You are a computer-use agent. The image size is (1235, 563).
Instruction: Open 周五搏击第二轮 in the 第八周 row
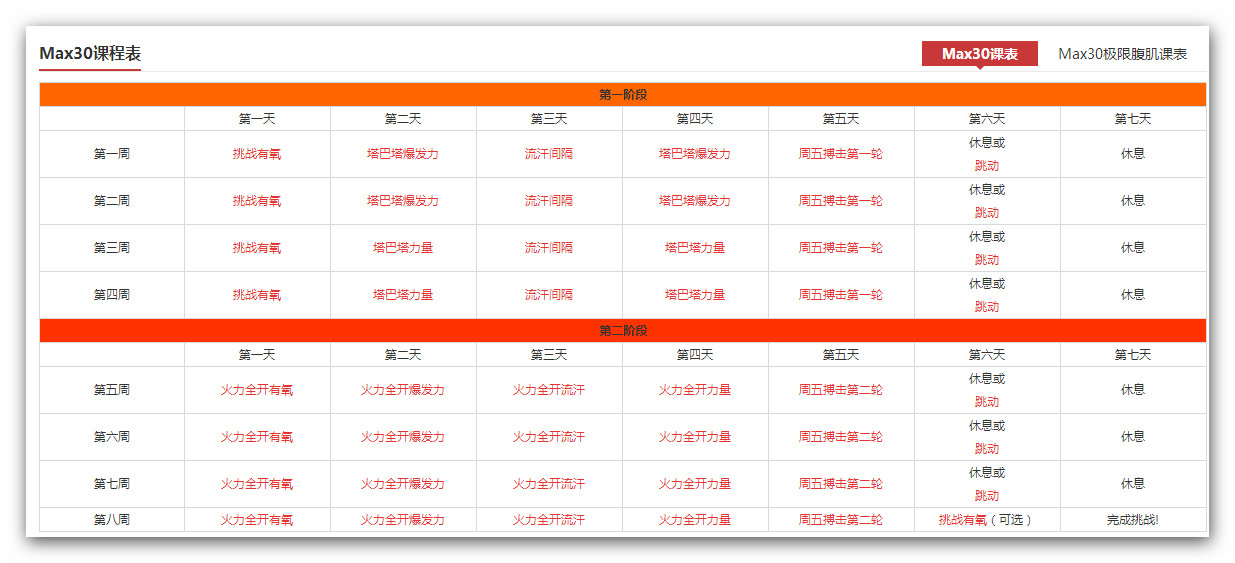click(841, 520)
